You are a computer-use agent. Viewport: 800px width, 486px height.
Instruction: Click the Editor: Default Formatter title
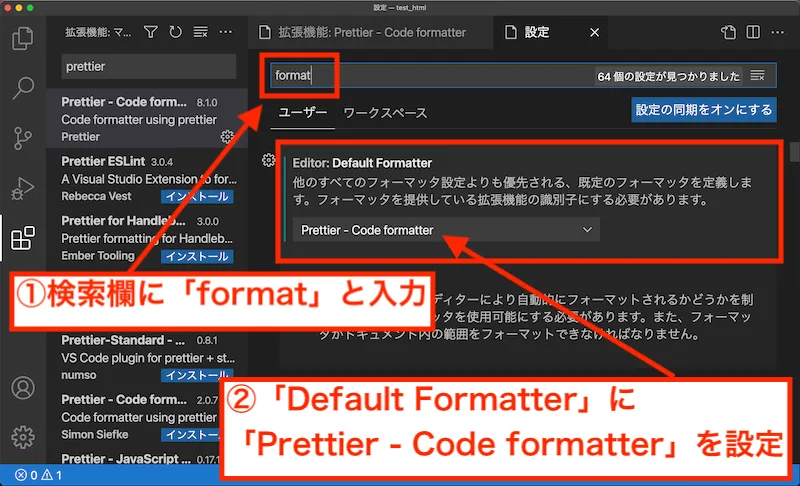[362, 163]
